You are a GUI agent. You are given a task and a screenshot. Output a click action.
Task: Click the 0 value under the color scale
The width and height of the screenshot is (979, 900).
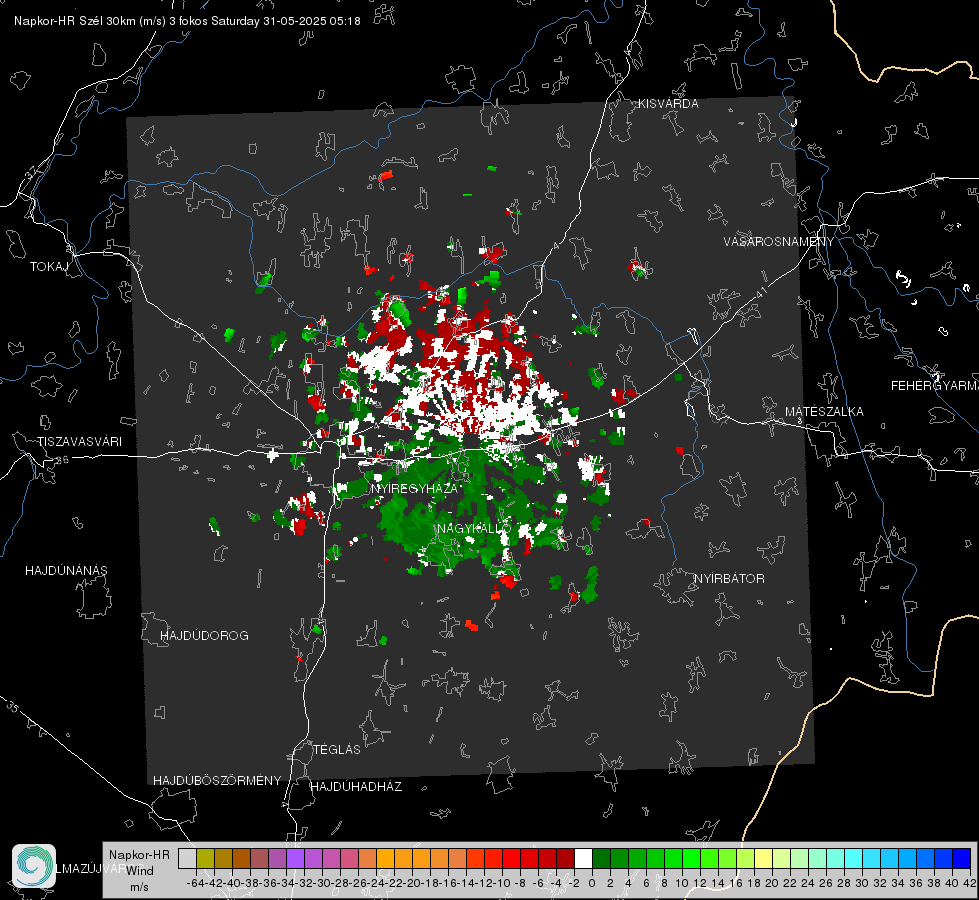[x=591, y=883]
